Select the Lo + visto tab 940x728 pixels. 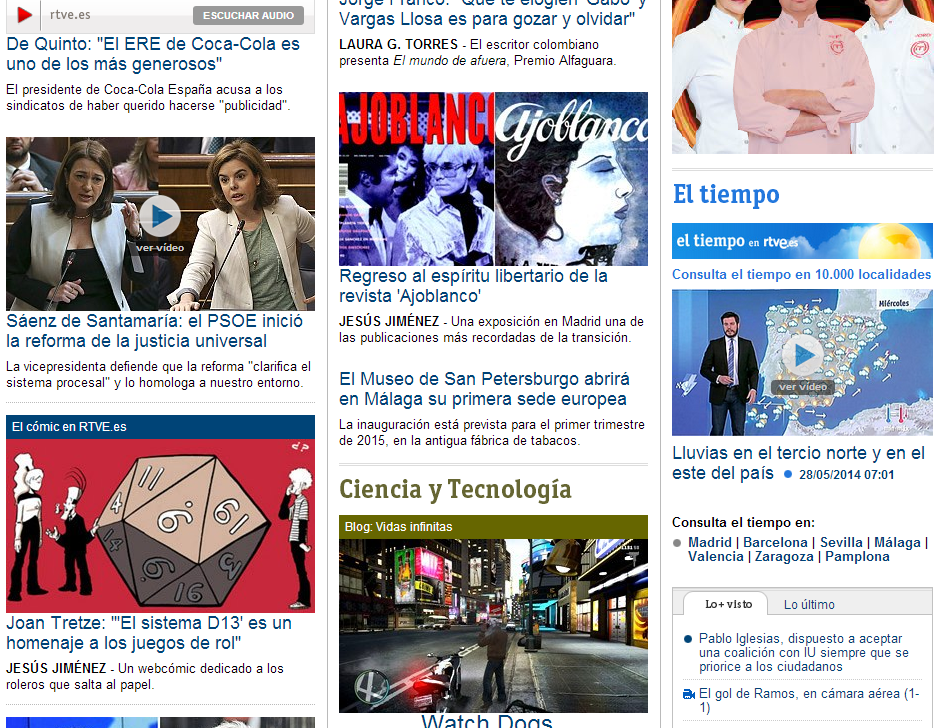727,604
